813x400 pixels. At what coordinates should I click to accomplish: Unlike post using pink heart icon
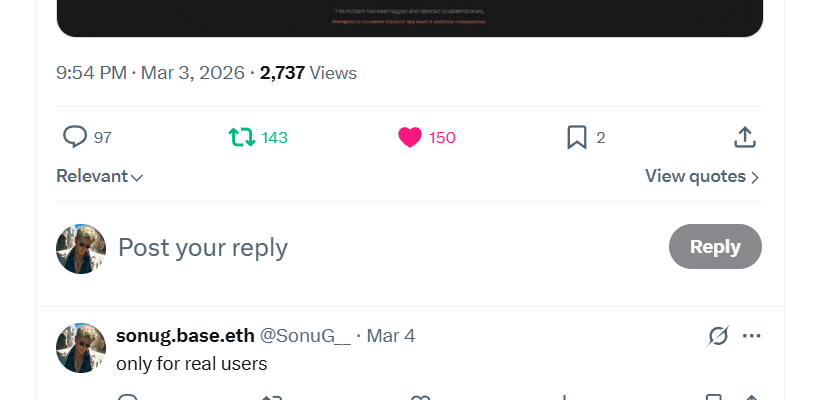coord(410,137)
